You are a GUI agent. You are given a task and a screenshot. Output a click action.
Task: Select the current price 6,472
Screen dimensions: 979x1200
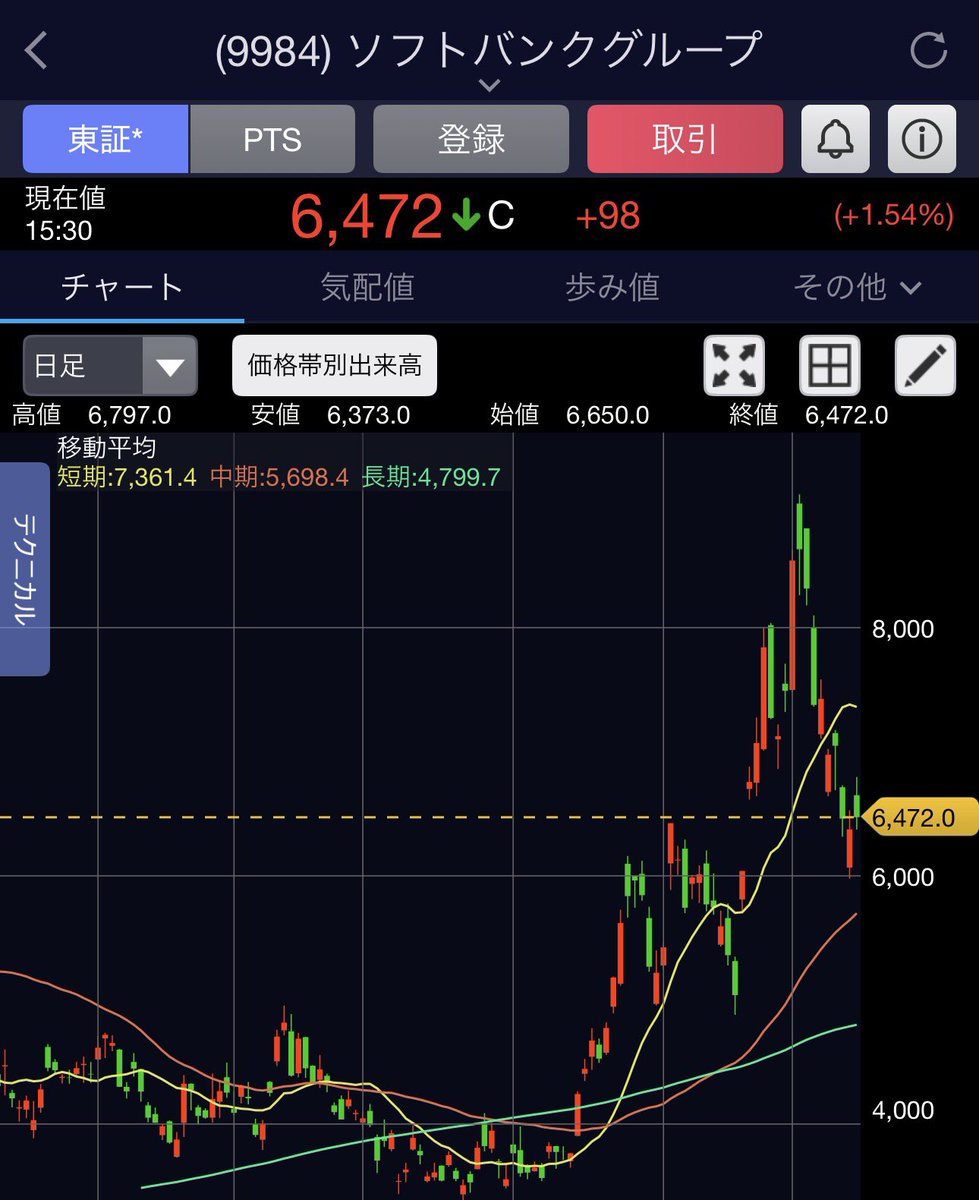point(366,215)
